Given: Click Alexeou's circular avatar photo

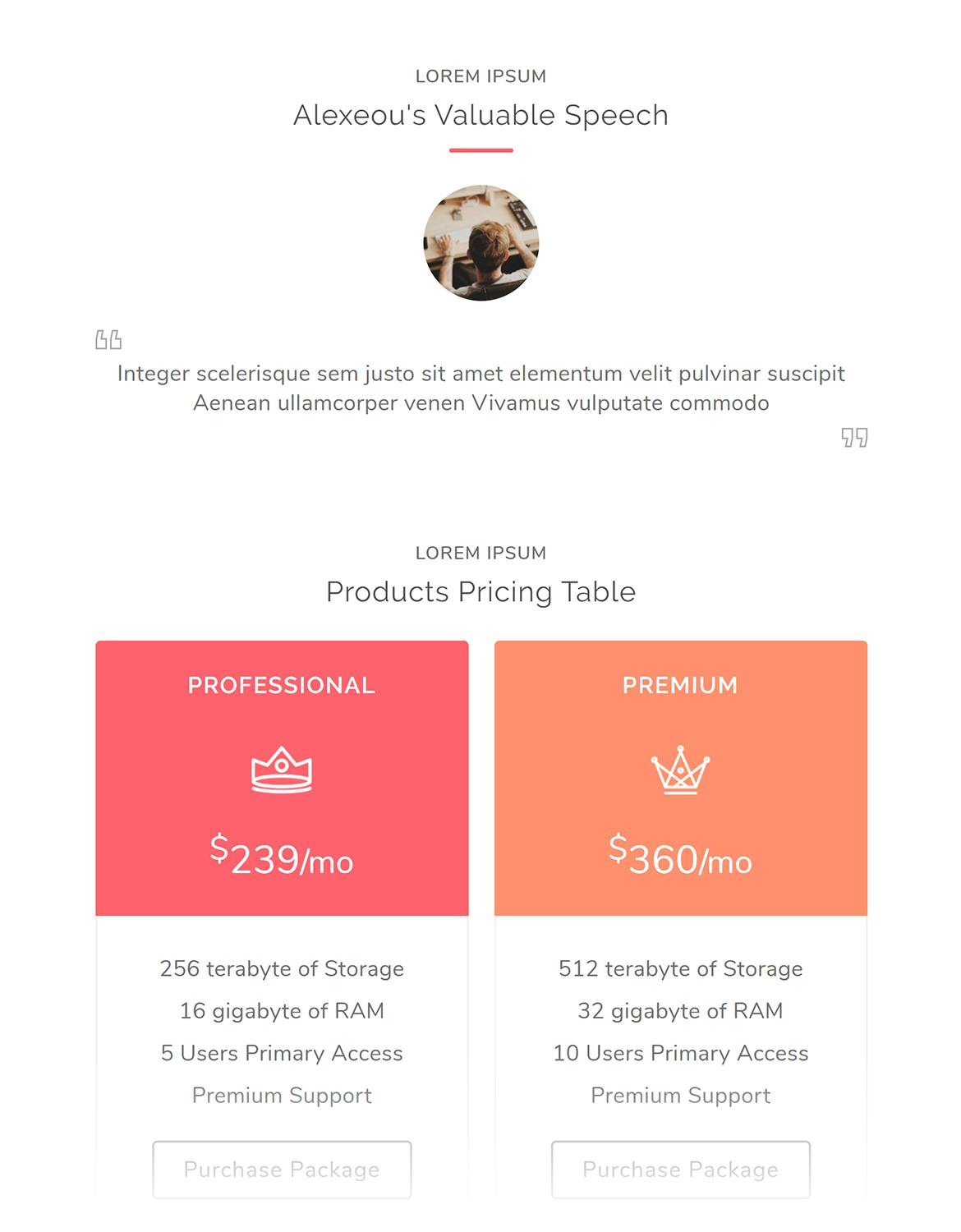Looking at the screenshot, I should pos(481,242).
